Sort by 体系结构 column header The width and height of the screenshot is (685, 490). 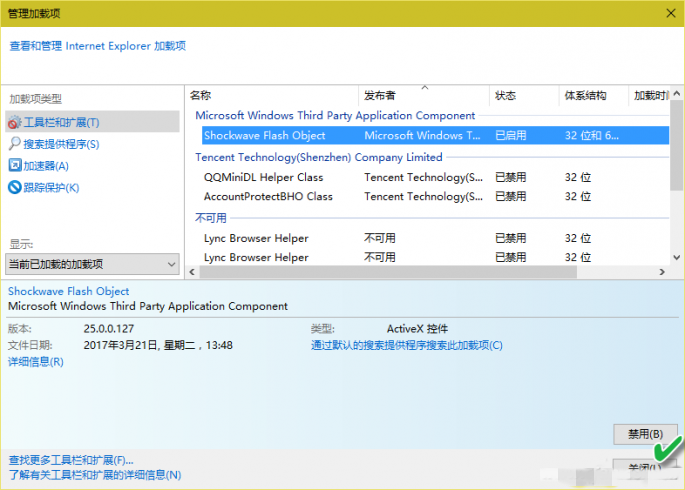(x=593, y=95)
